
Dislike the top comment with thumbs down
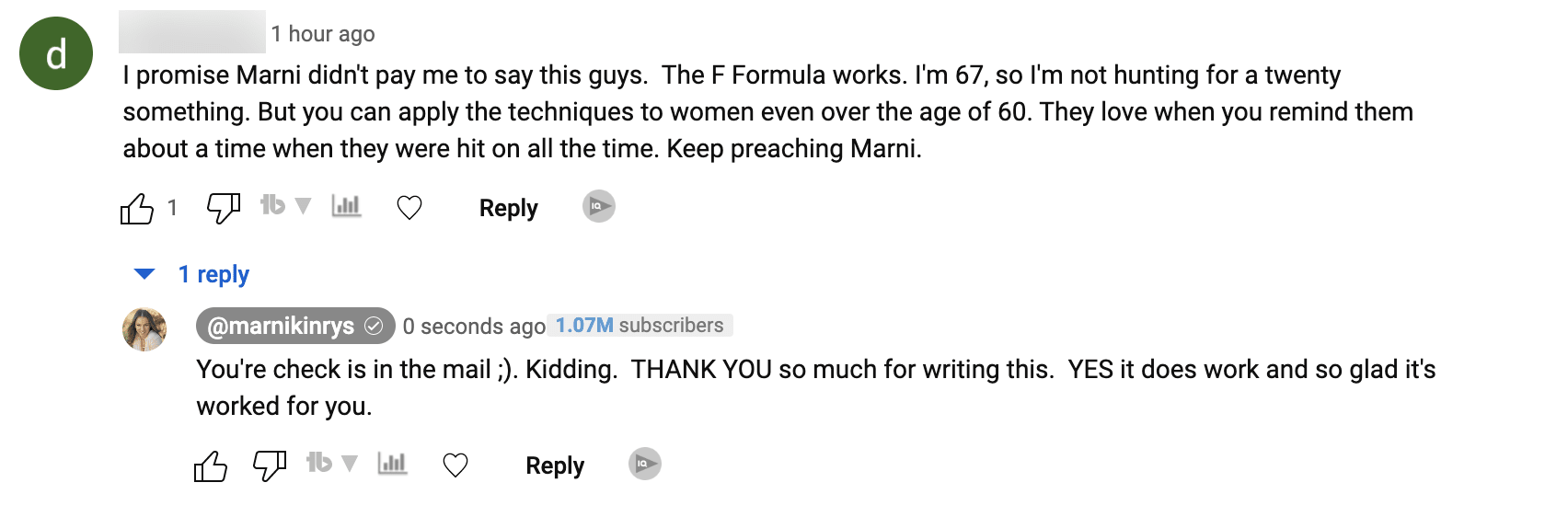223,208
